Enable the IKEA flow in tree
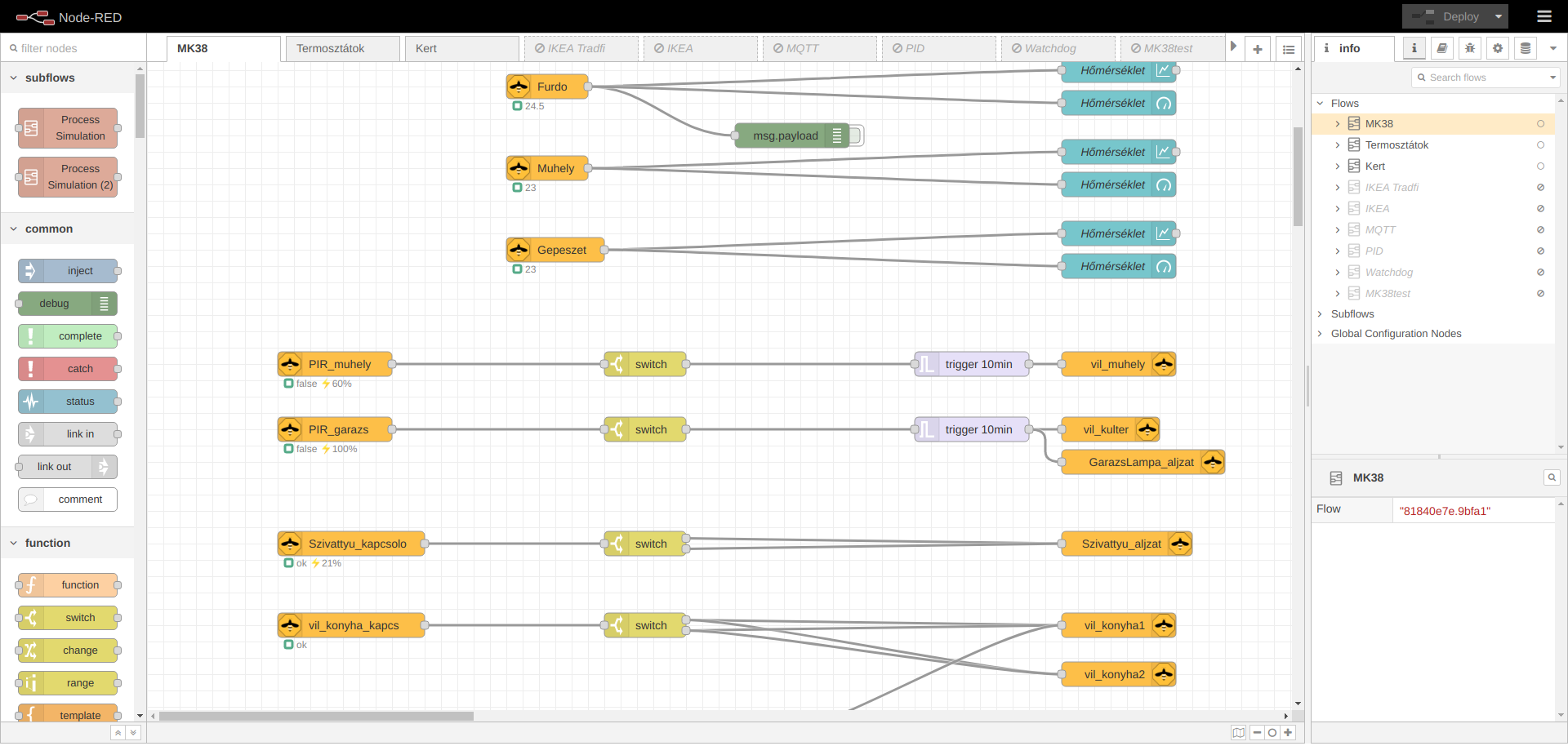This screenshot has height=746, width=1568. 1540,209
